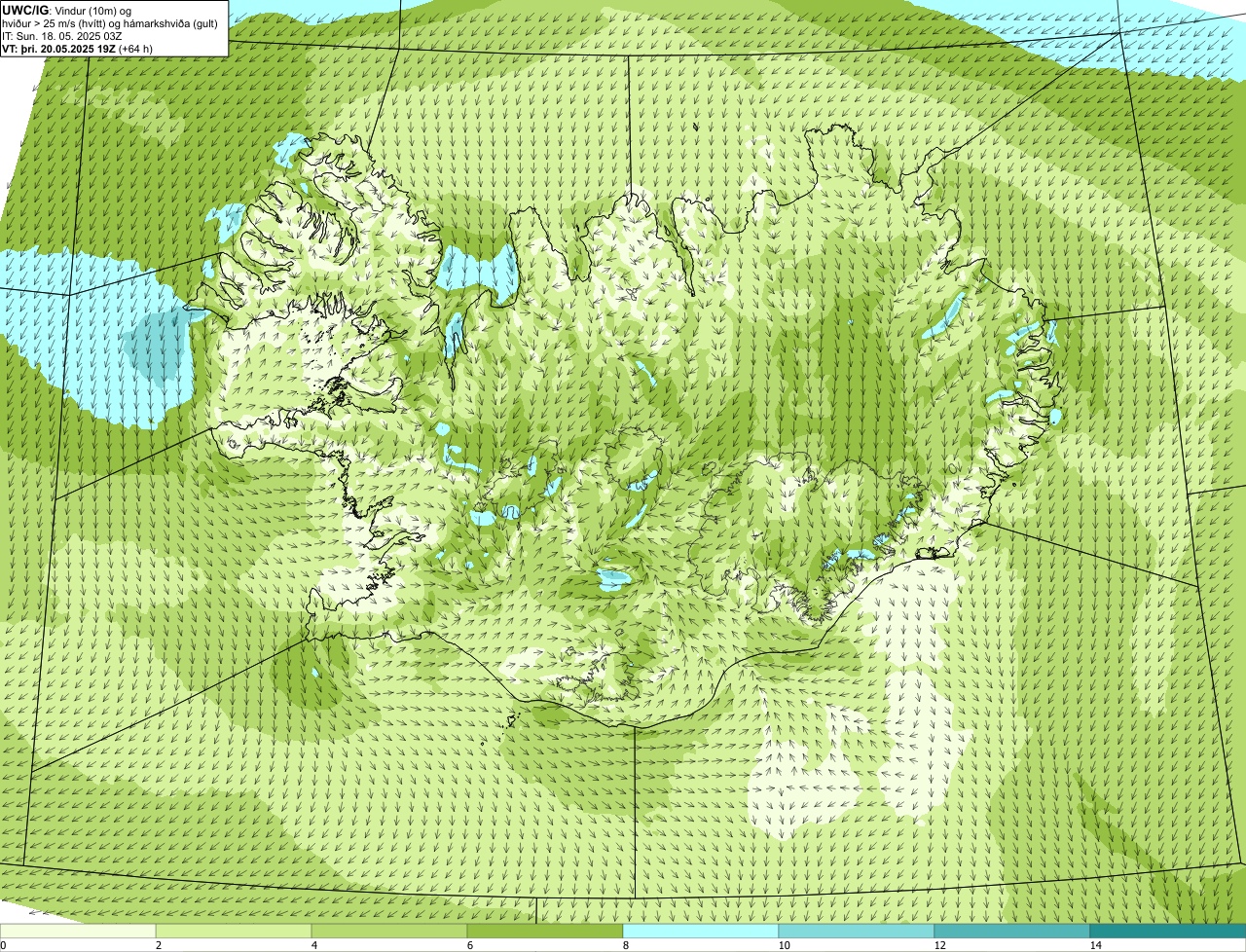
Task: Click the '10' label on color scale
Action: click(x=784, y=945)
